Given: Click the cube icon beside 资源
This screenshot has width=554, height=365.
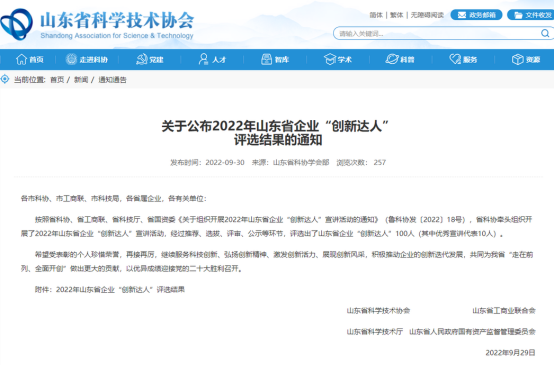Looking at the screenshot, I should [x=518, y=59].
